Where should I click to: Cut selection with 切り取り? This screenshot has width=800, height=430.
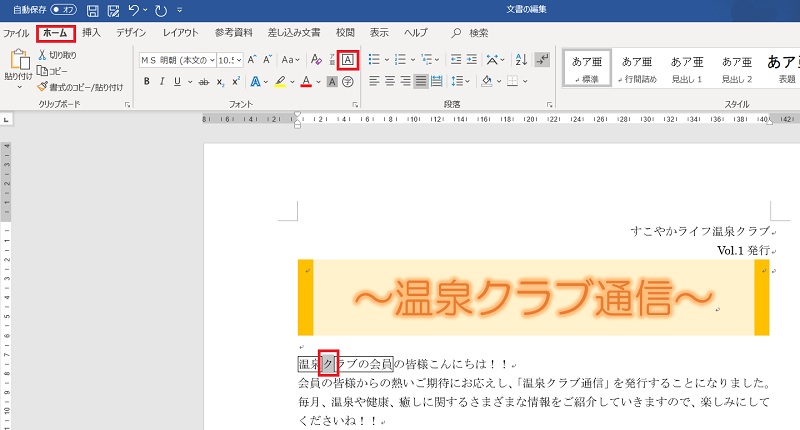coord(58,55)
